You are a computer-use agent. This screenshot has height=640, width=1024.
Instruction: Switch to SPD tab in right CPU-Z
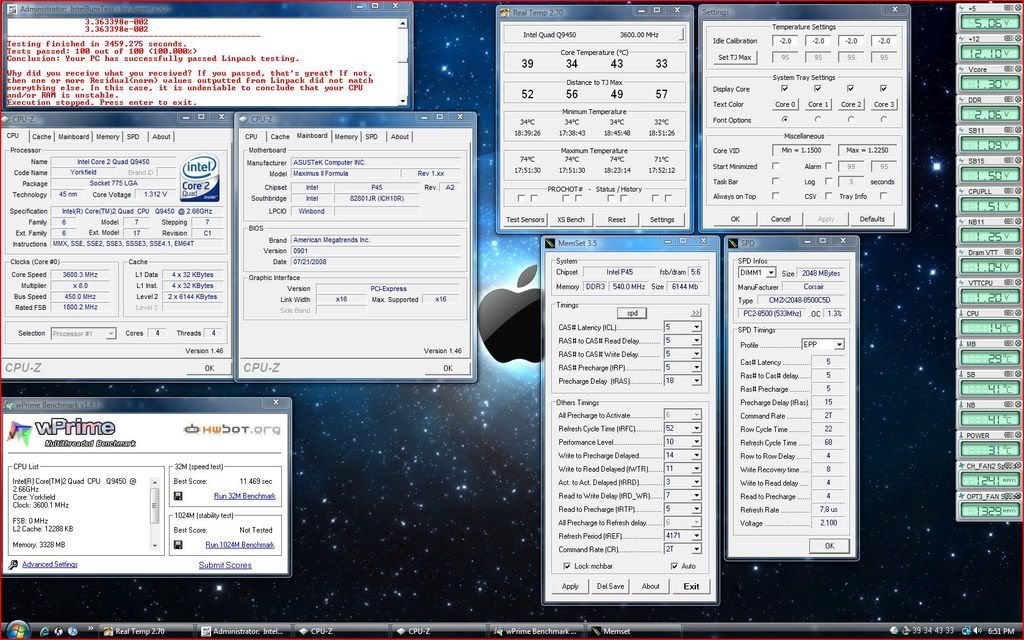372,136
